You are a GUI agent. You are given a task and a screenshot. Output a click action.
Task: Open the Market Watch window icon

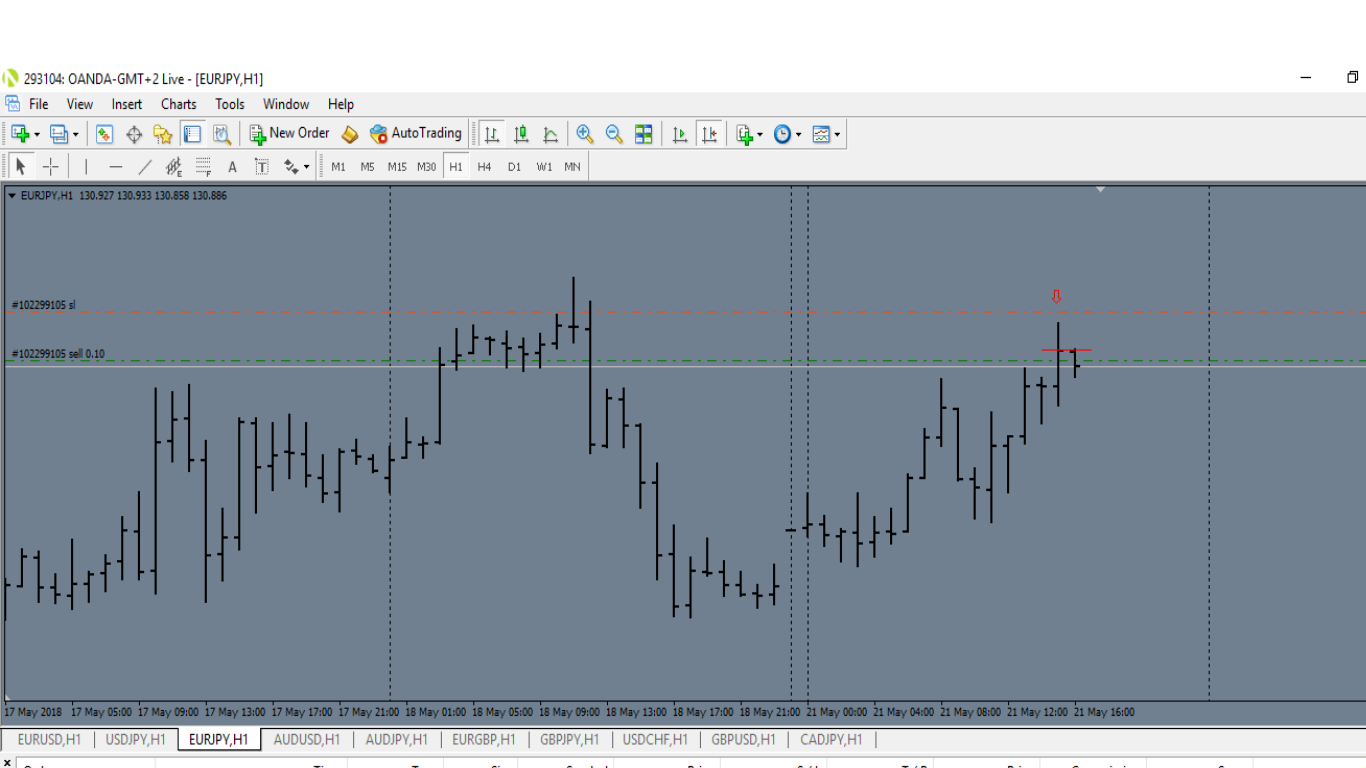click(x=105, y=134)
